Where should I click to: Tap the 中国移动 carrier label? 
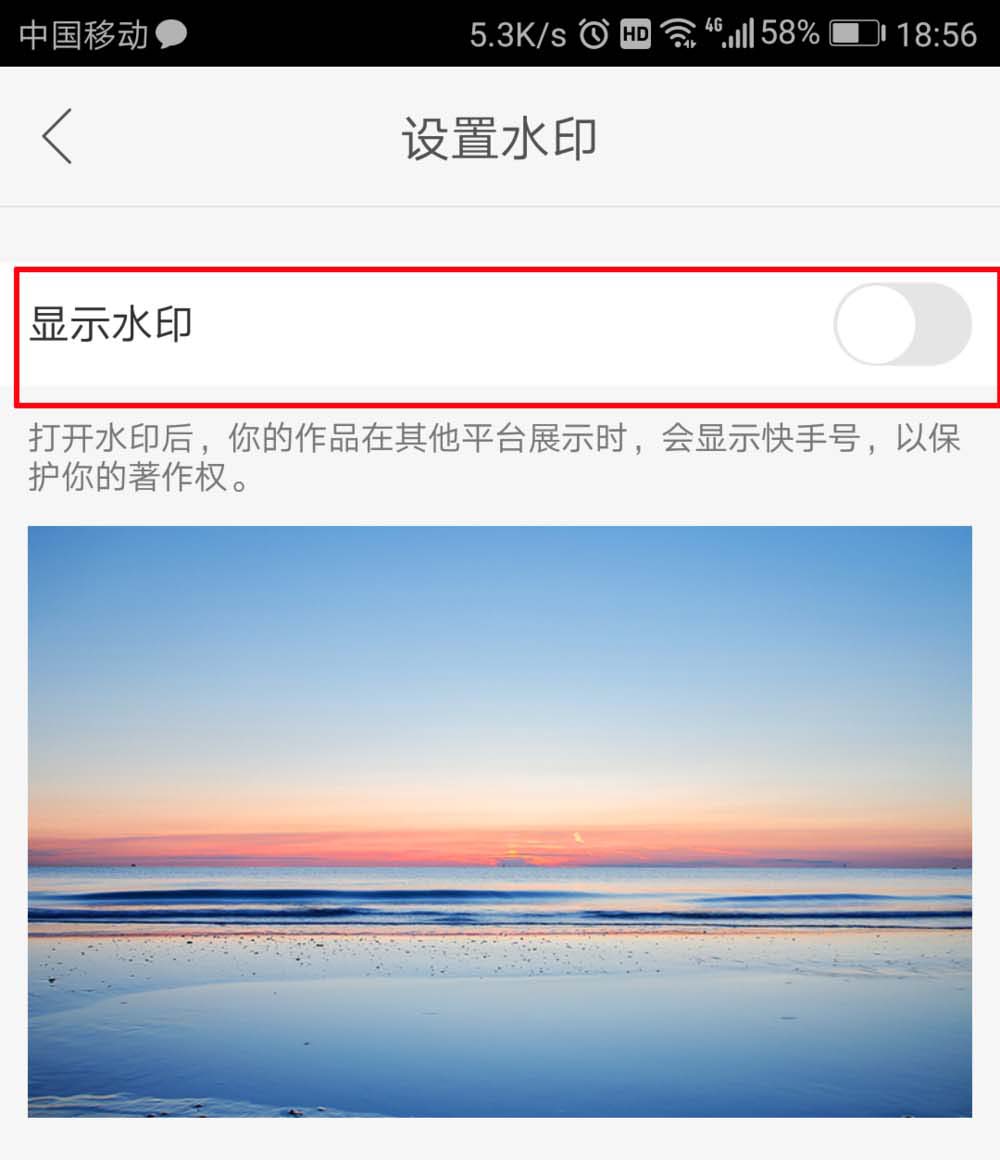[84, 35]
